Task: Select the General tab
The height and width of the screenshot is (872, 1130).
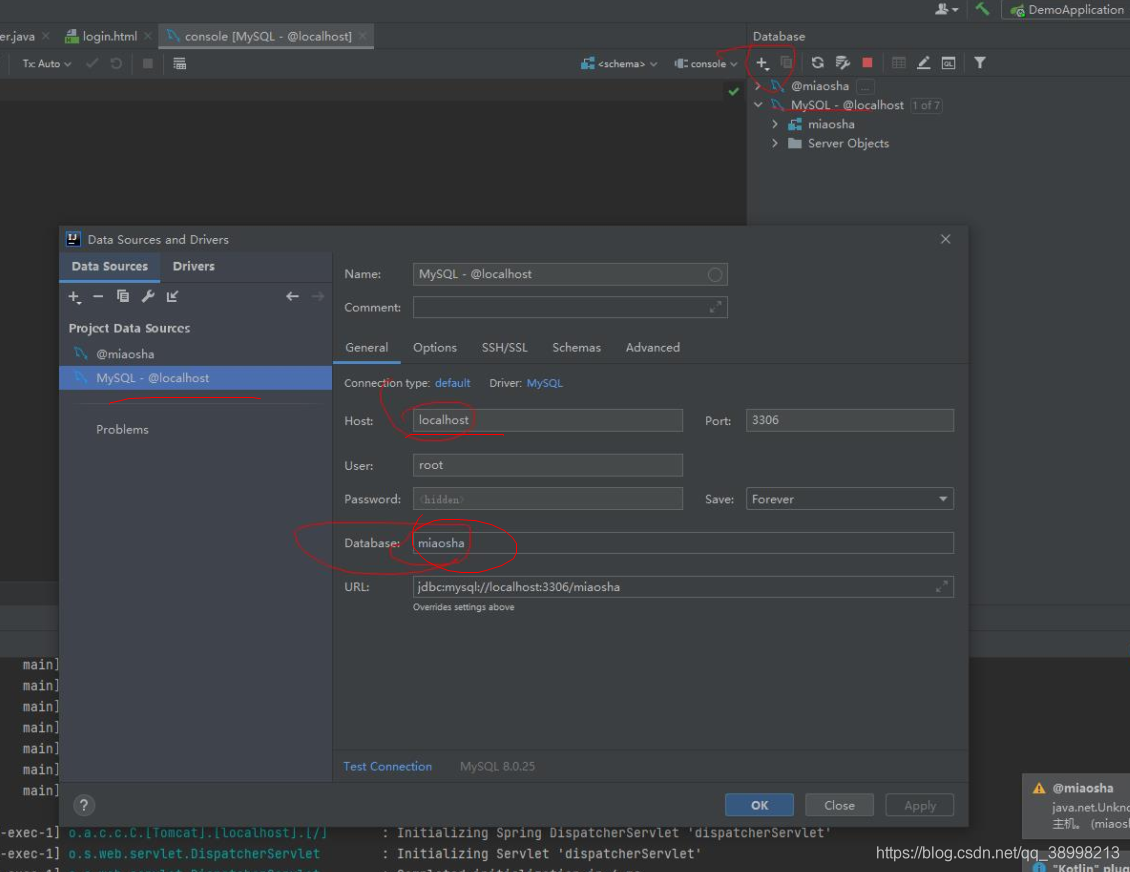Action: [367, 347]
